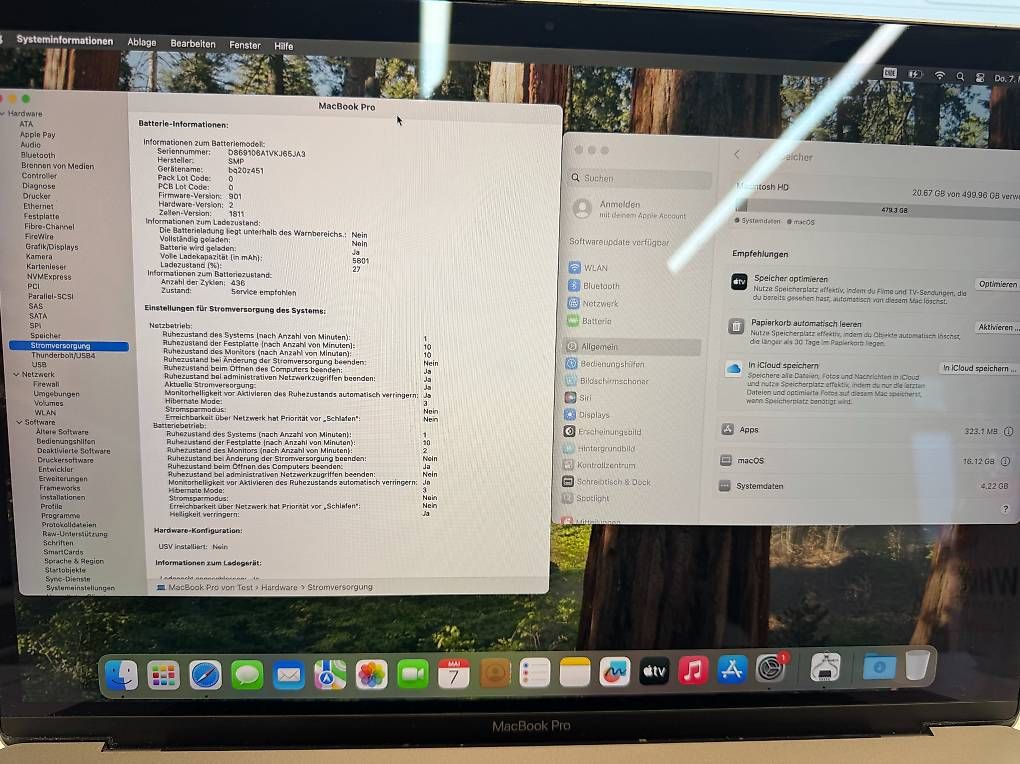
Task: Open the Hilfe menu
Action: (x=284, y=46)
